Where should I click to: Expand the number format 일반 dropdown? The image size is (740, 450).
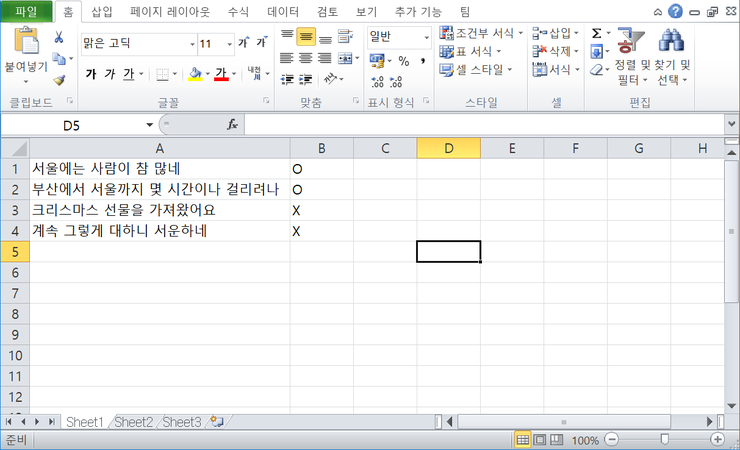tap(426, 37)
